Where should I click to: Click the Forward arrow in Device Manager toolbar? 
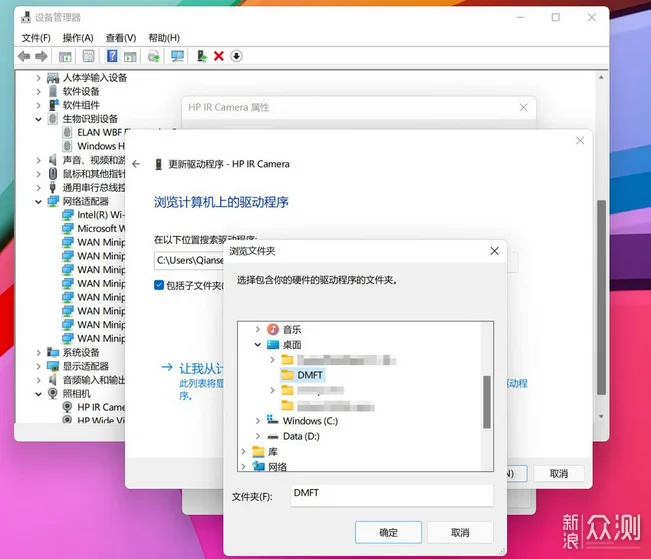[41, 56]
